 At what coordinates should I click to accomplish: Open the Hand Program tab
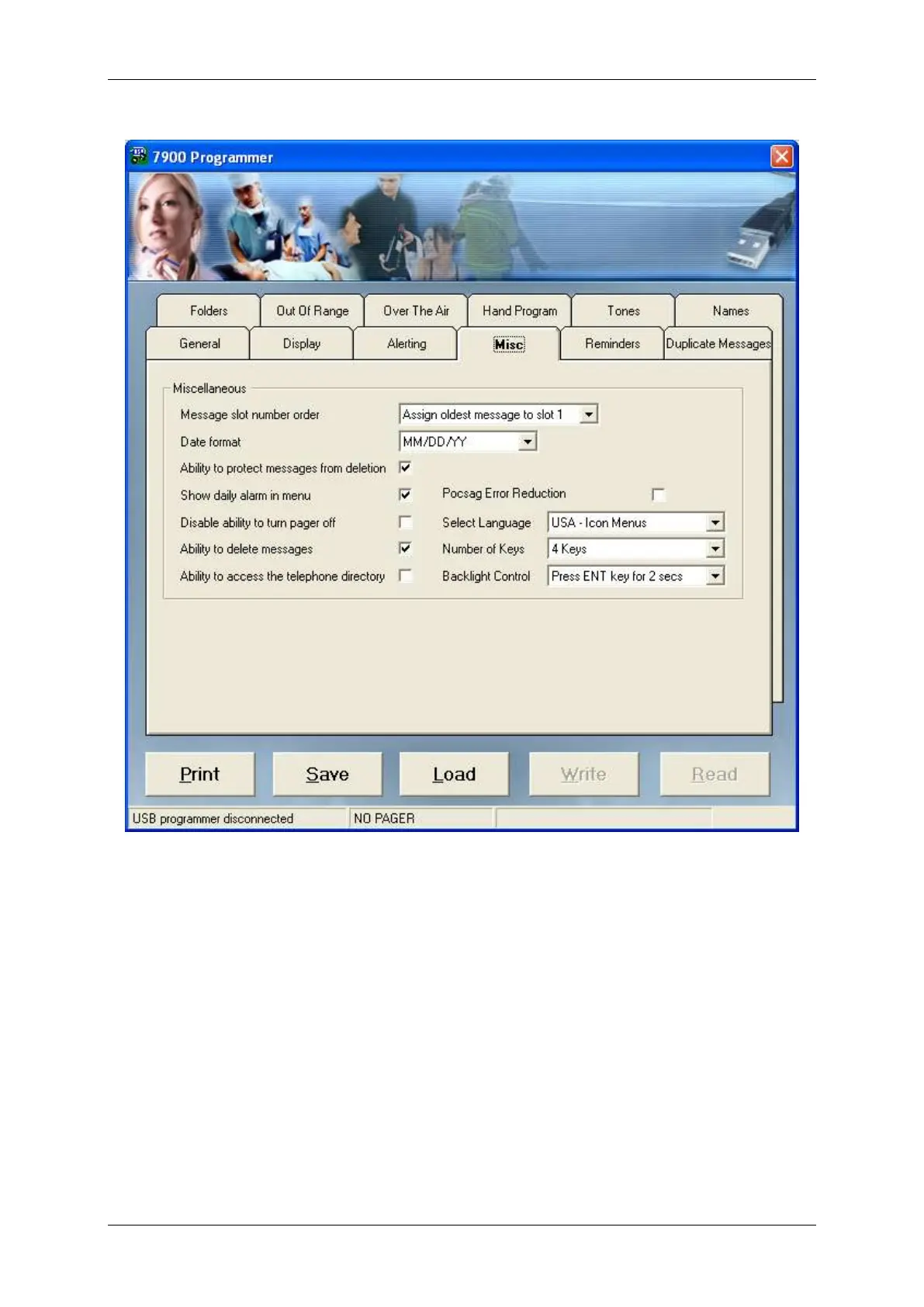(x=520, y=310)
